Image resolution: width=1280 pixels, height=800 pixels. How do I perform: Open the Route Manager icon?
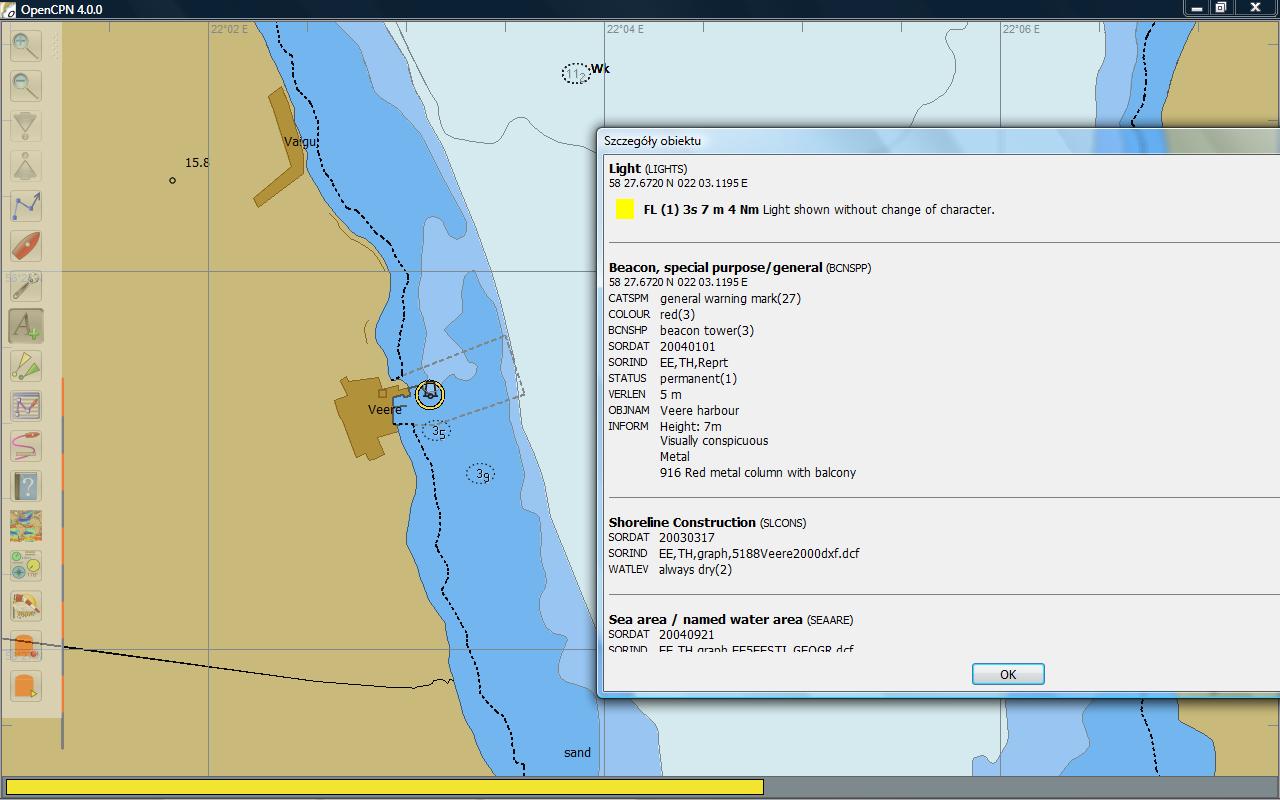tap(26, 406)
